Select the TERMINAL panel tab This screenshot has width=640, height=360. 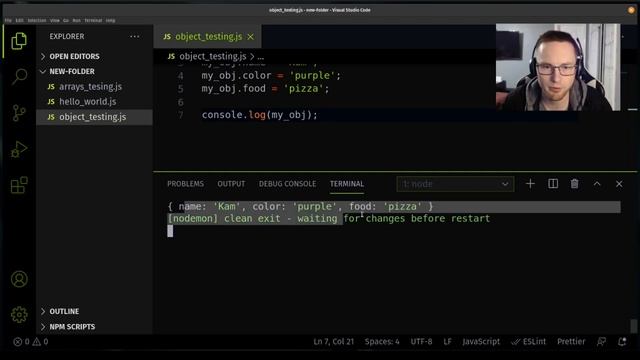(x=347, y=184)
